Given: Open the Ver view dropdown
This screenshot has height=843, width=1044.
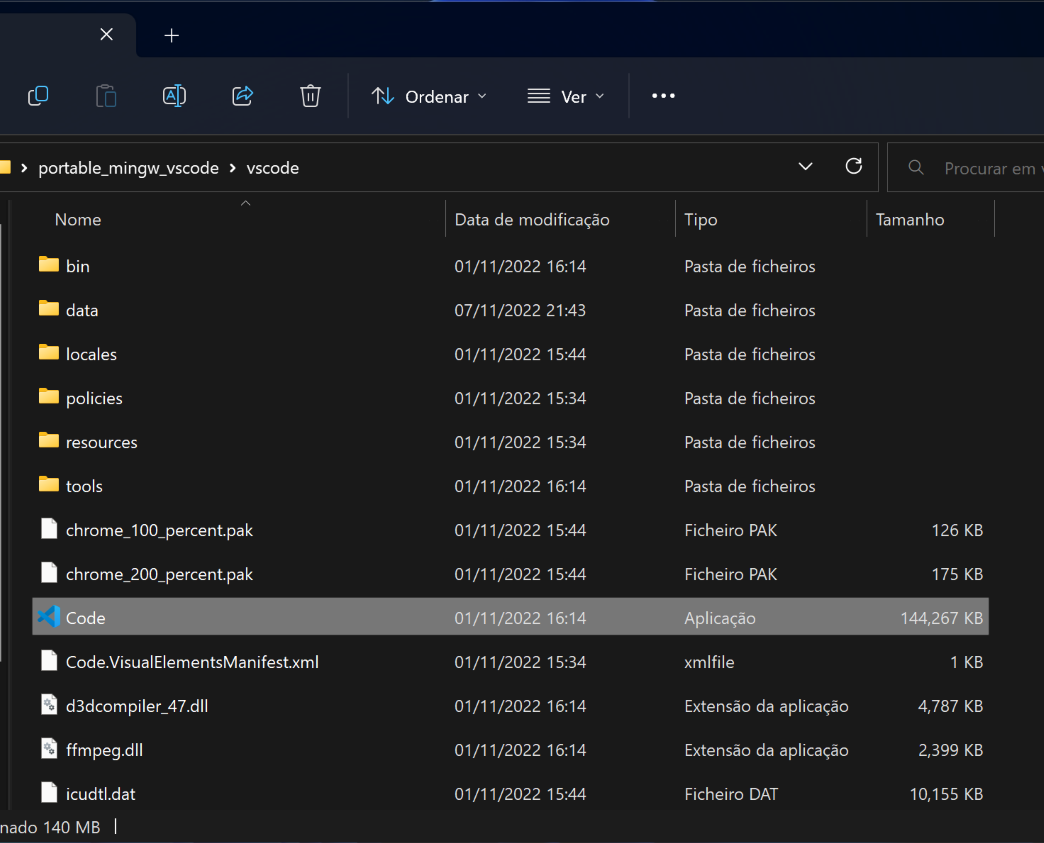Looking at the screenshot, I should 566,96.
